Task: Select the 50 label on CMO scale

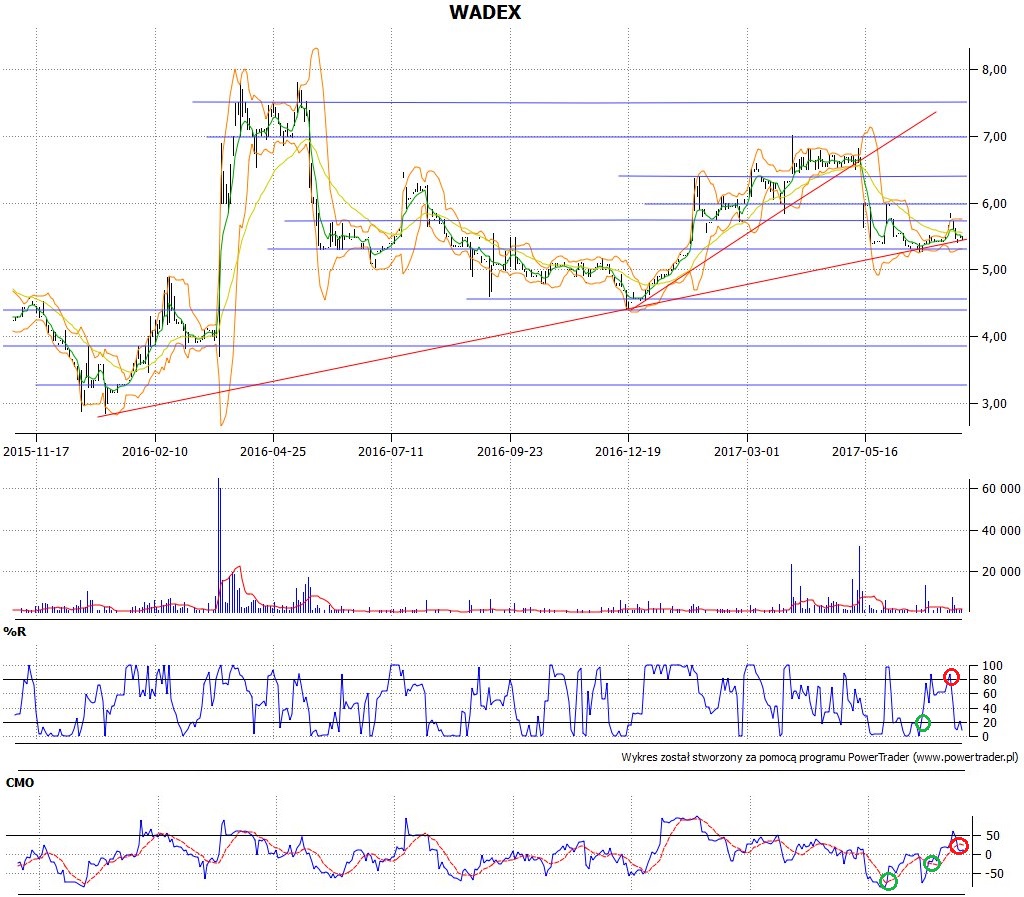Action: (x=993, y=836)
